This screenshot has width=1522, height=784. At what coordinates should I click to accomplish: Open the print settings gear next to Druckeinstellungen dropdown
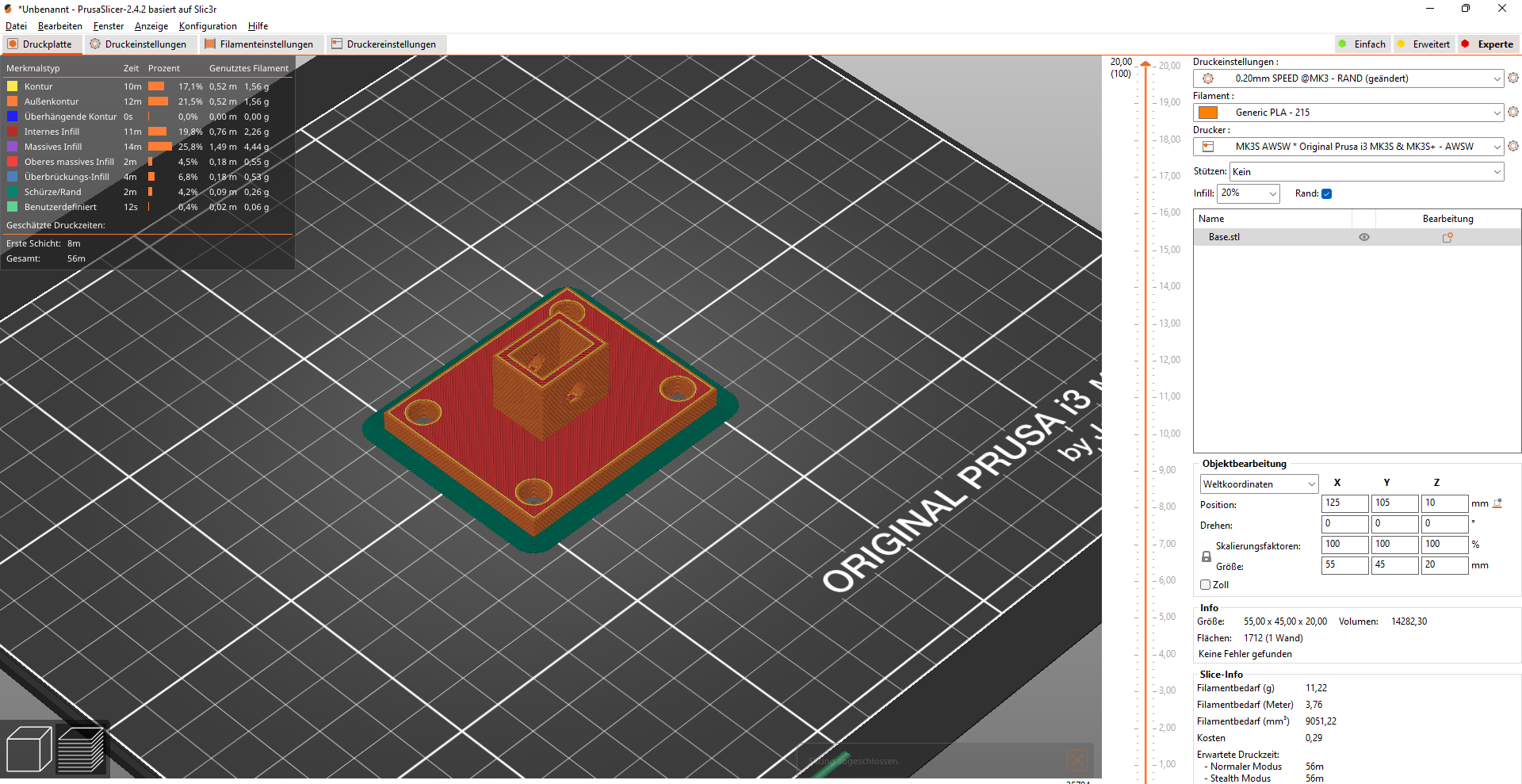click(1512, 78)
